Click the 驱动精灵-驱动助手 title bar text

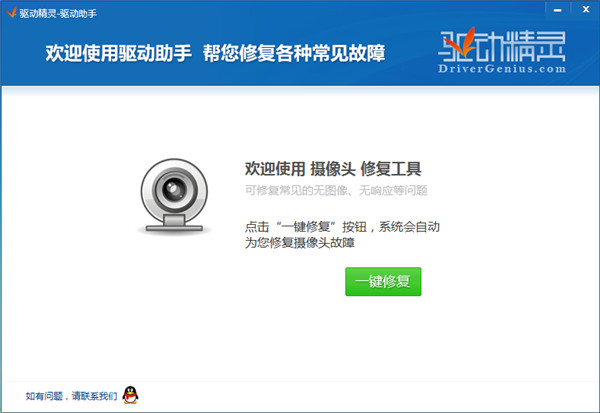(58, 13)
